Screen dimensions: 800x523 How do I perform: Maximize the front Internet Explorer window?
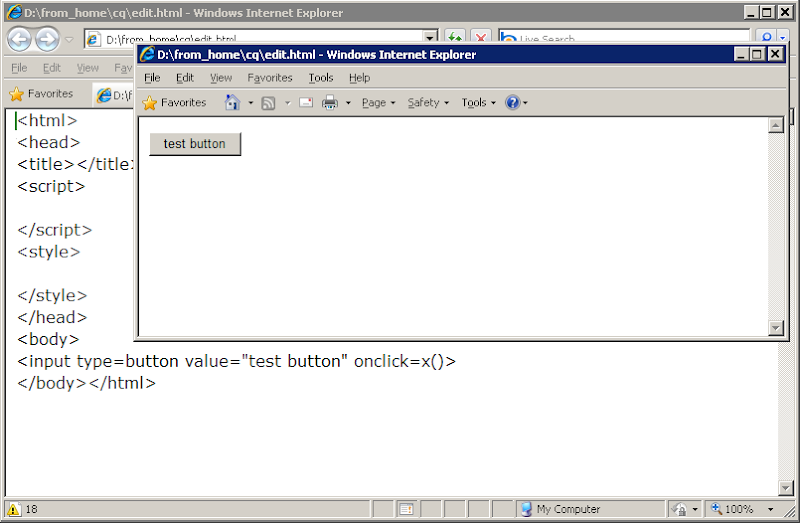[x=758, y=54]
